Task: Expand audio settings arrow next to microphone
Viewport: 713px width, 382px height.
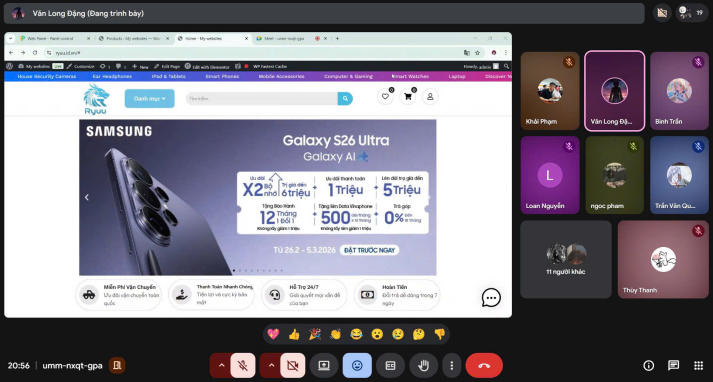Action: 221,365
